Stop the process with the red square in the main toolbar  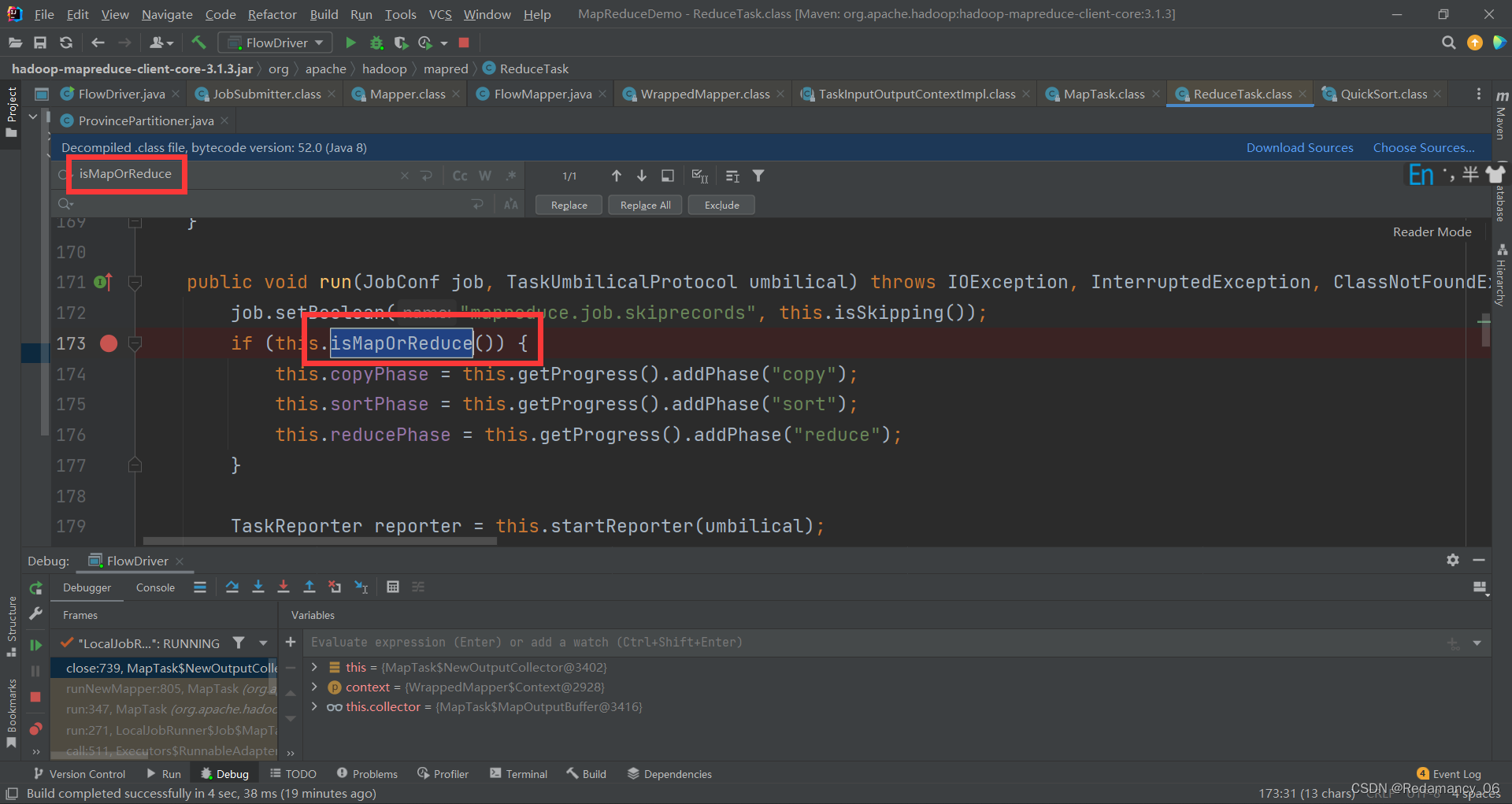(x=464, y=43)
